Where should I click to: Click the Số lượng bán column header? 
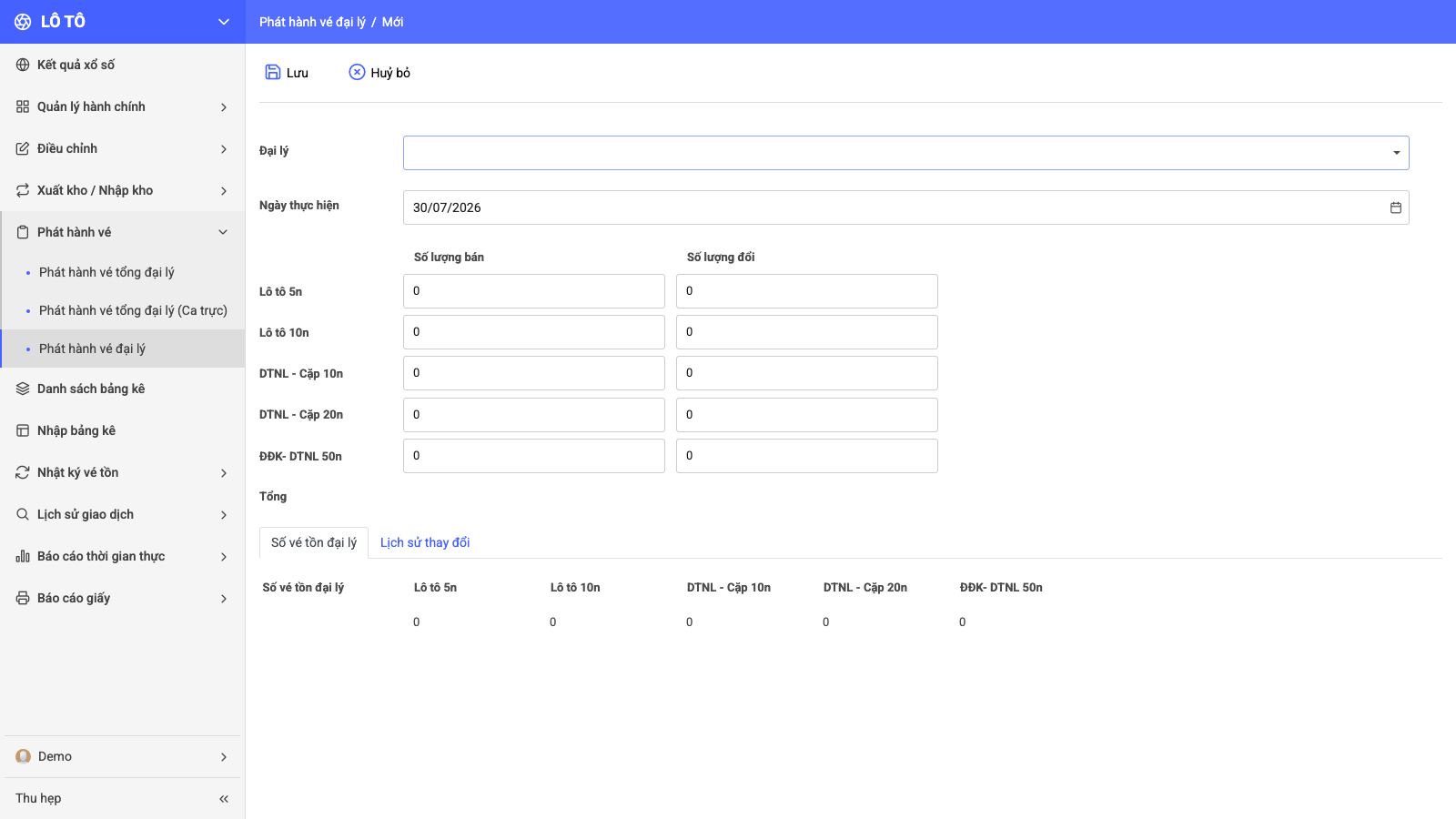(449, 258)
